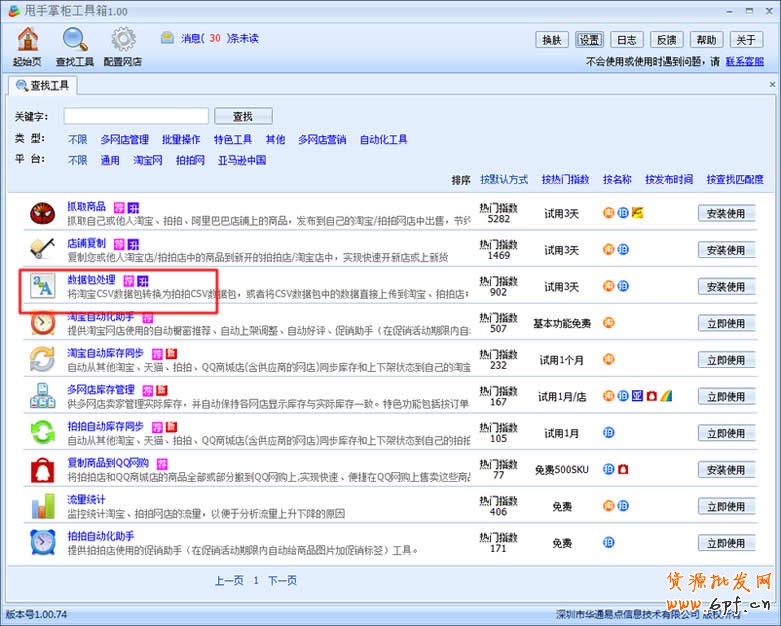Screen dimensions: 781x626
Task: Filter type by 多网店管理
Action: (125, 139)
